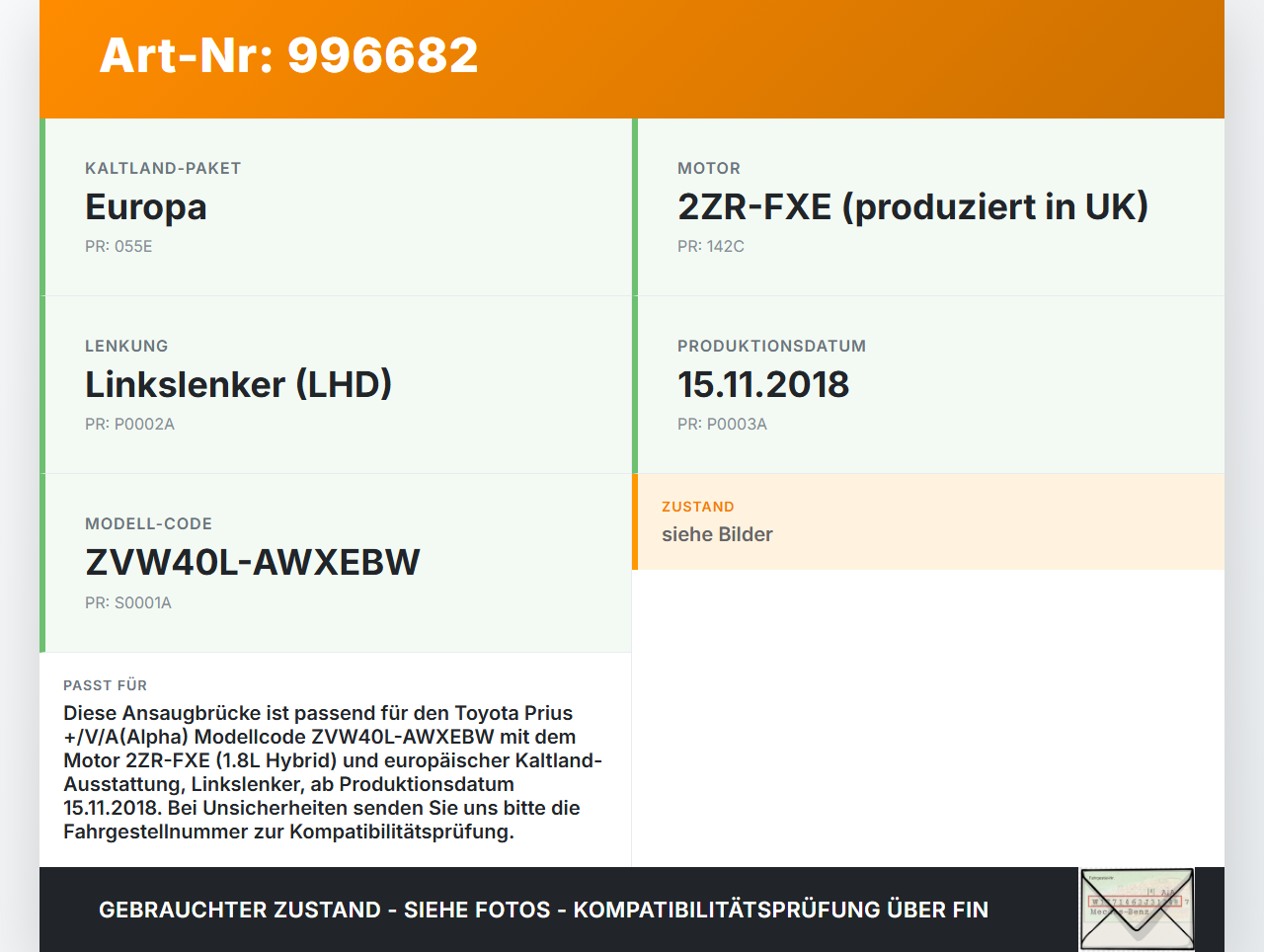Click the PRODUKTIONSDATUM label
The width and height of the screenshot is (1264, 952).
pyautogui.click(x=771, y=347)
